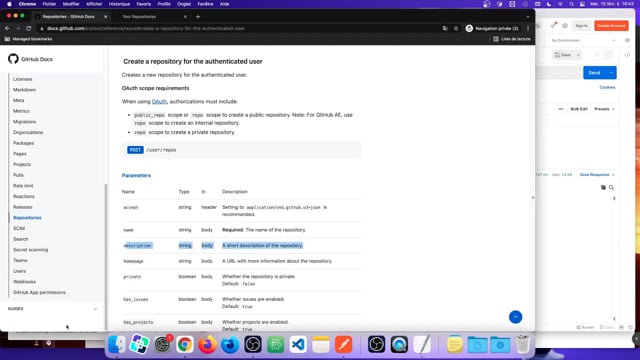This screenshot has width=640, height=360.
Task: Open the Apple menu
Action: click(x=9, y=4)
